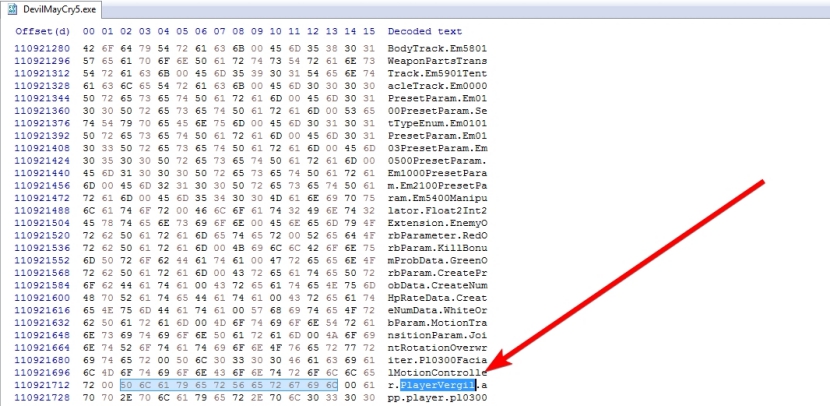Click decoded text HpRateData.Creat

(437, 286)
